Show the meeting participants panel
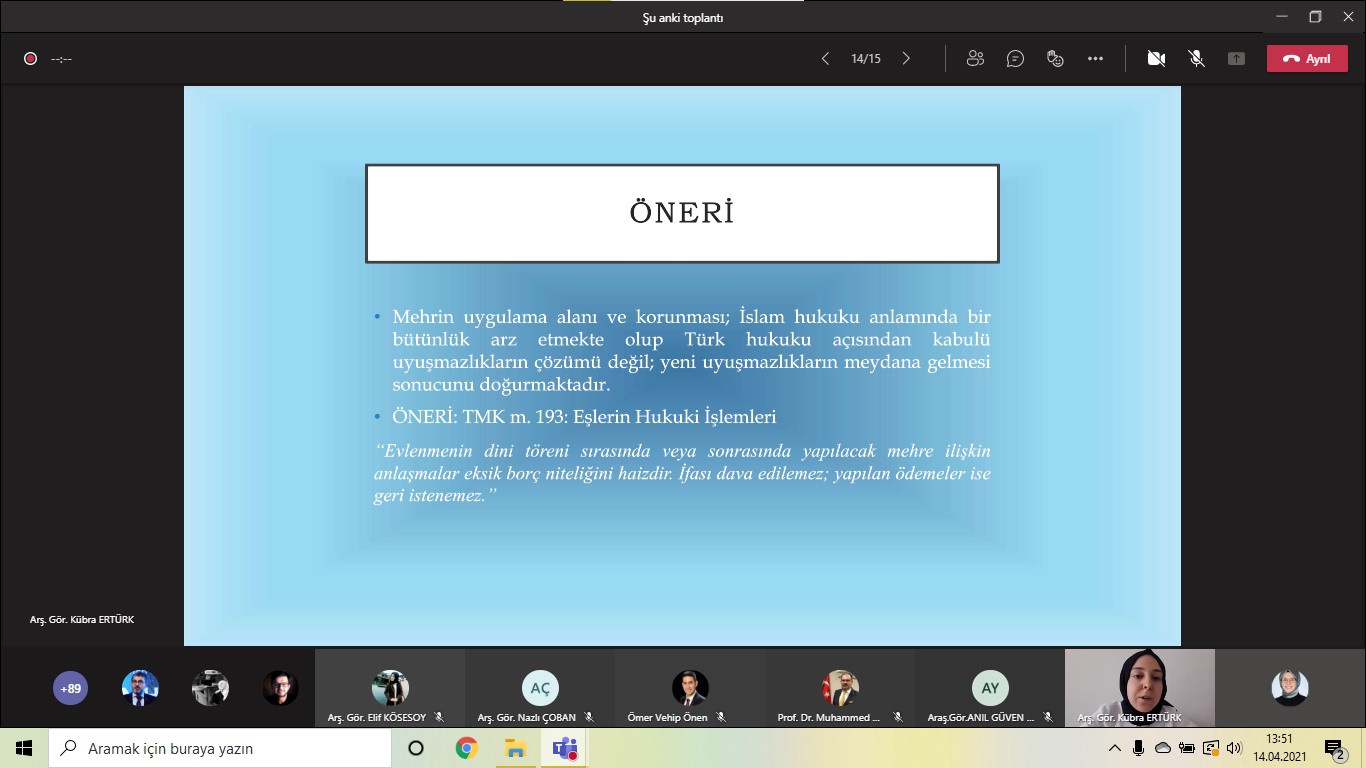Image resolution: width=1366 pixels, height=768 pixels. (975, 59)
